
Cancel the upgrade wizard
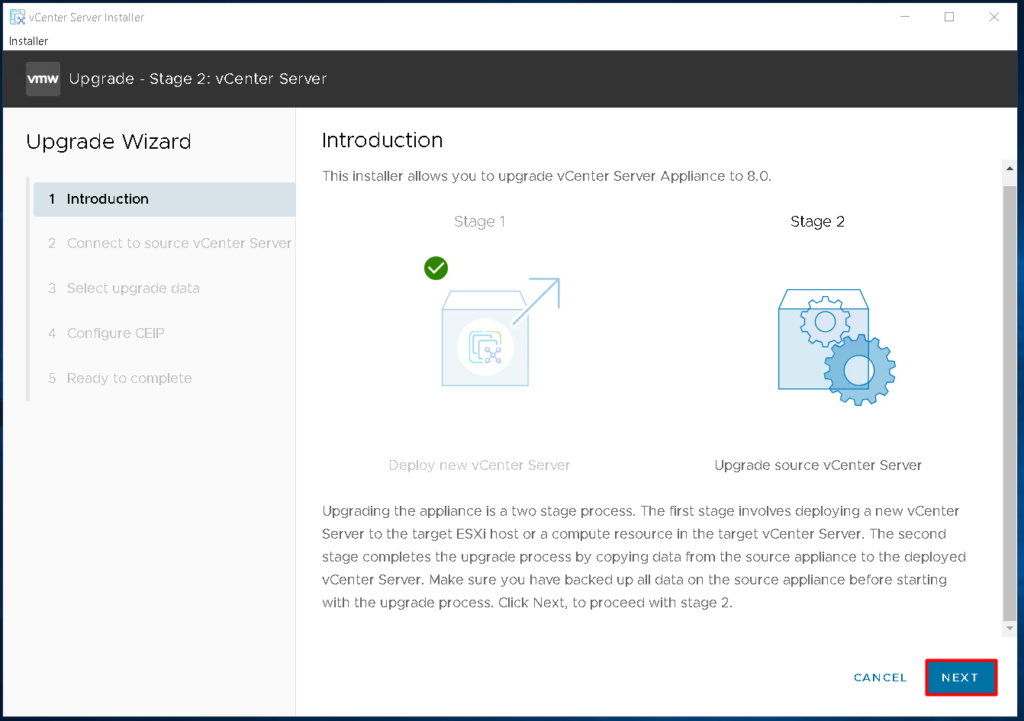coord(879,677)
